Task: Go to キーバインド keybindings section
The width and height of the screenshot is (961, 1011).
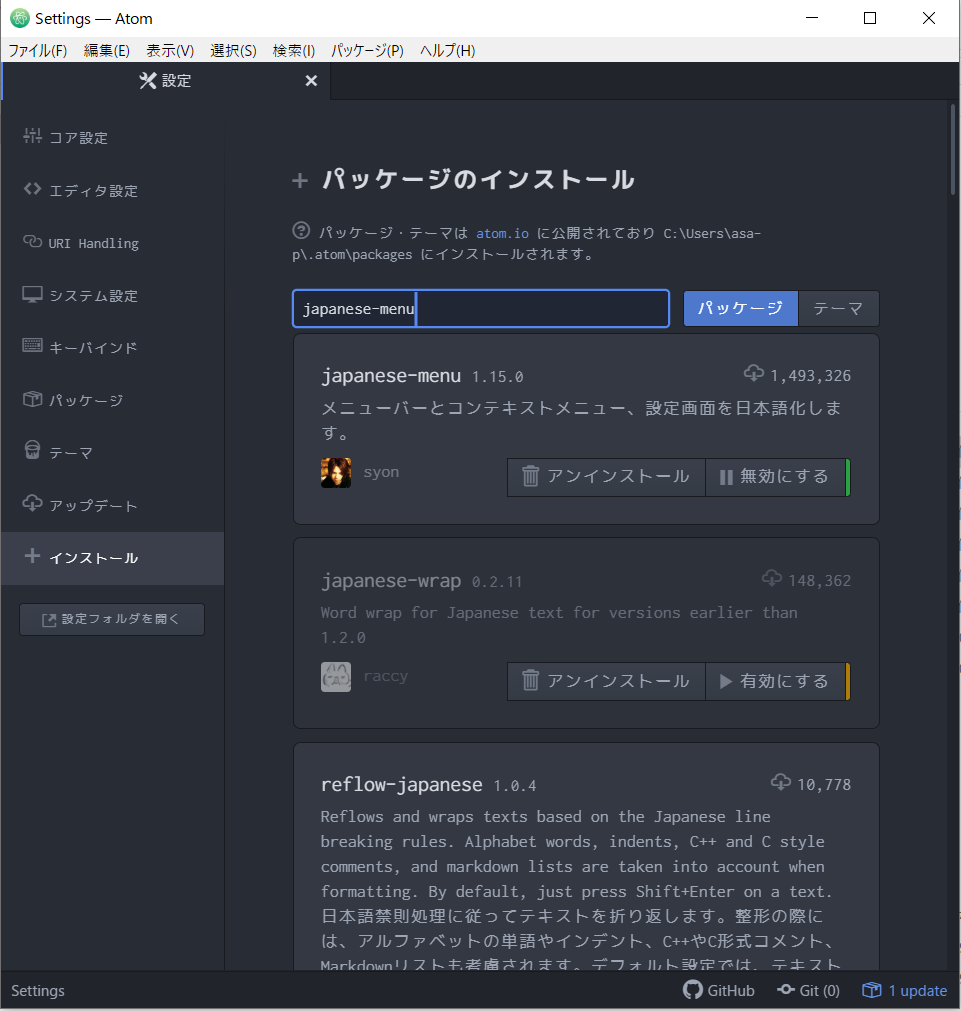Action: click(93, 348)
